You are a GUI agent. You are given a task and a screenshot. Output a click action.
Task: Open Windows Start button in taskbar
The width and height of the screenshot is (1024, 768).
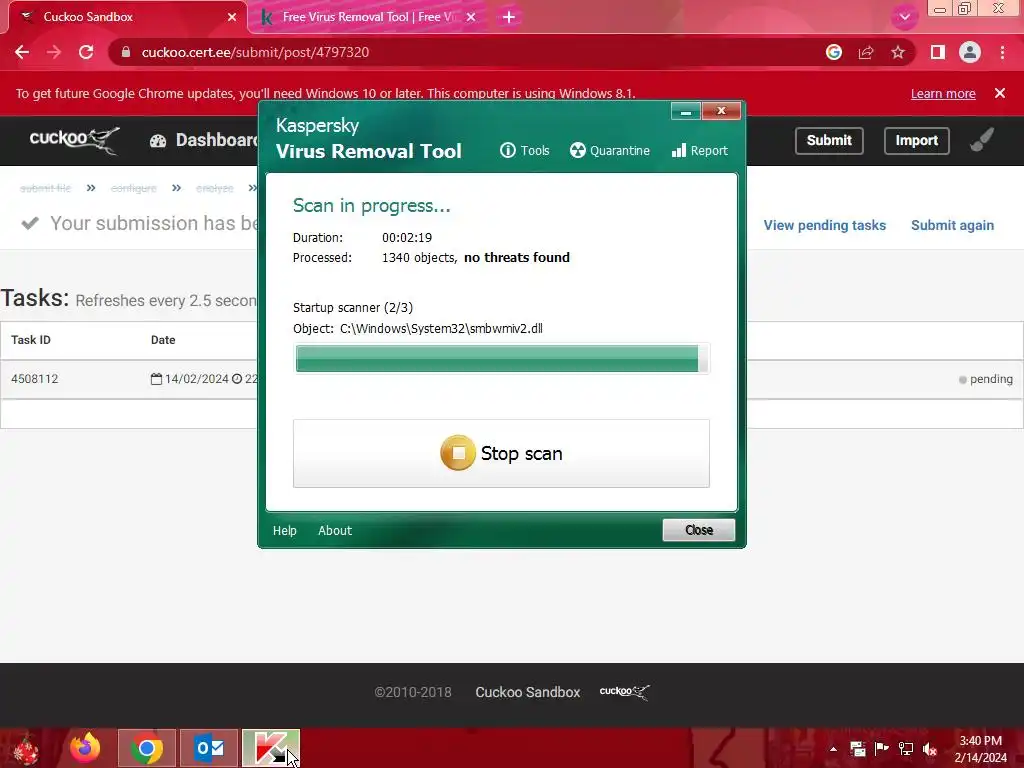click(x=26, y=749)
